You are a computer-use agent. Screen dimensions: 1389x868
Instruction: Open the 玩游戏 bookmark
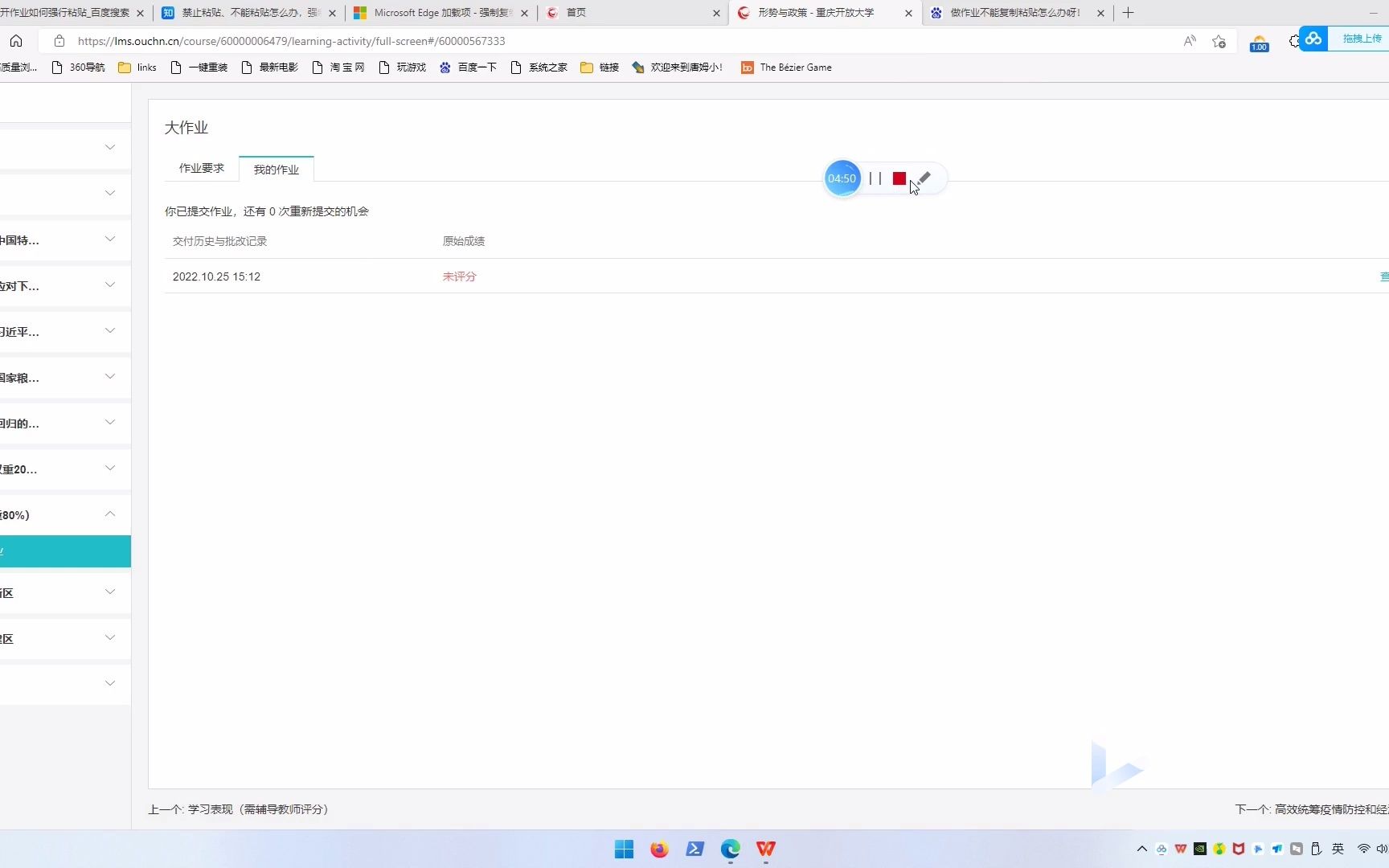point(402,68)
